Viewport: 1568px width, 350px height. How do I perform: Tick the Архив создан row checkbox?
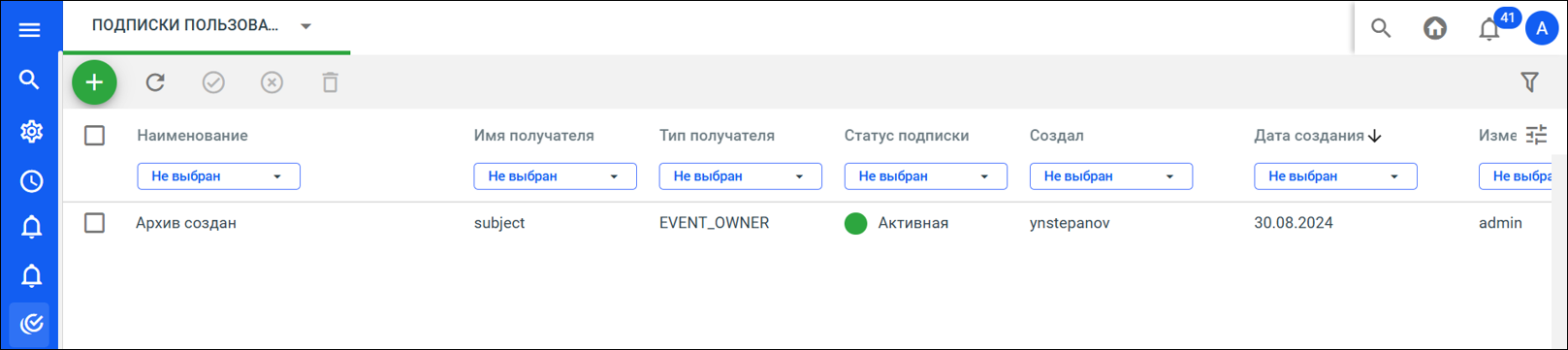tap(94, 223)
